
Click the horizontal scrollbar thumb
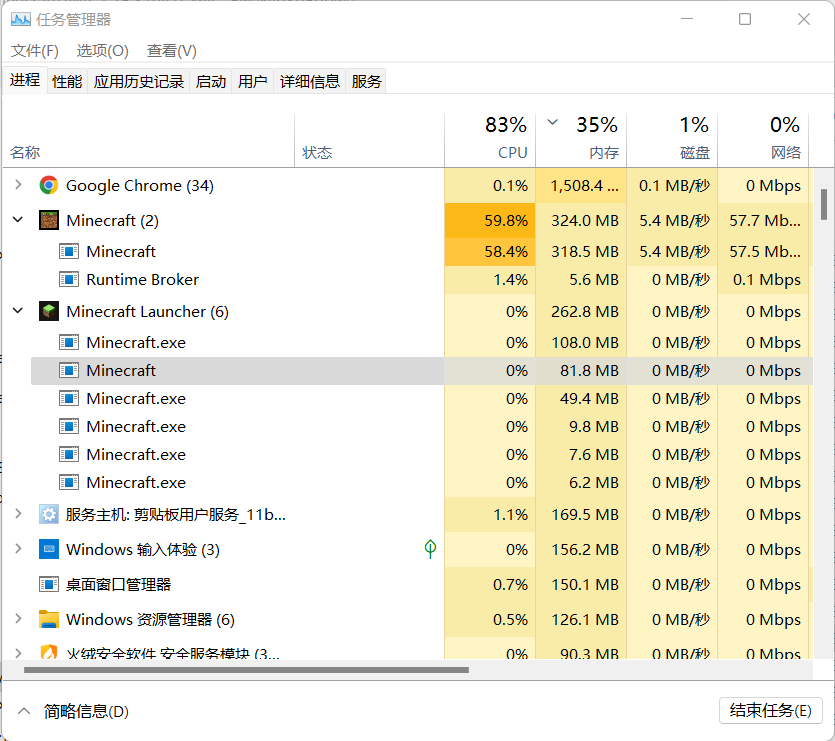pyautogui.click(x=246, y=670)
